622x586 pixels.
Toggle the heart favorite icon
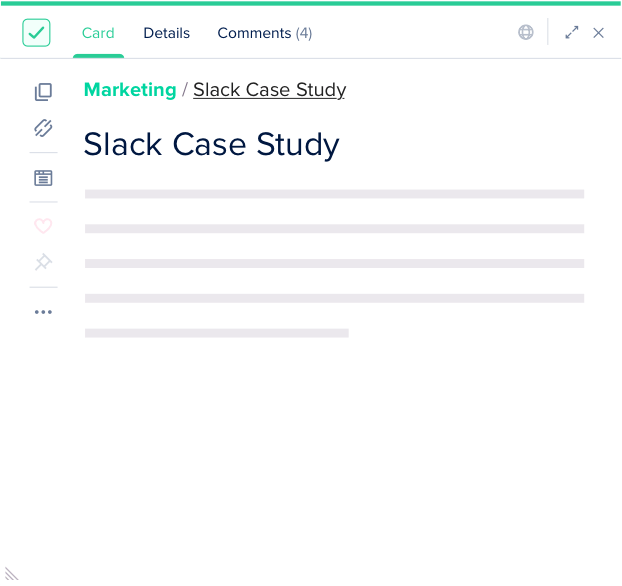click(43, 226)
